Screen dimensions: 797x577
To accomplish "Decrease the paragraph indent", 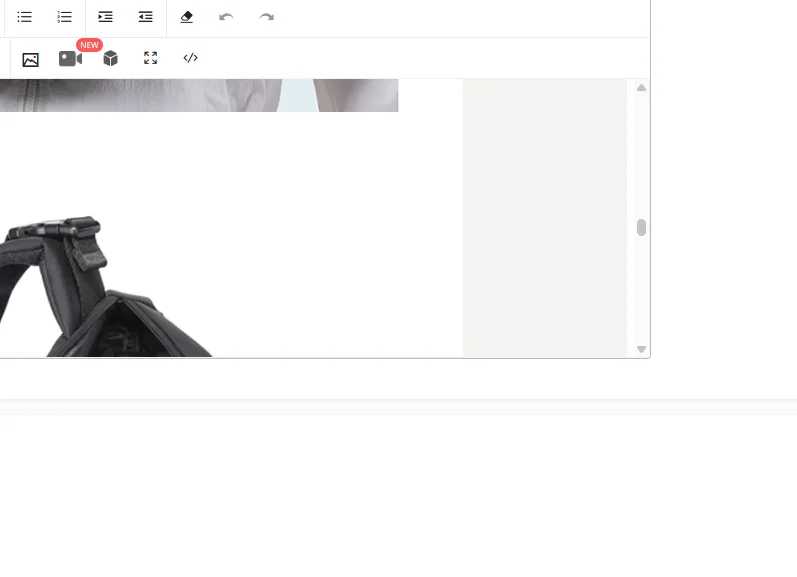I will (x=145, y=17).
